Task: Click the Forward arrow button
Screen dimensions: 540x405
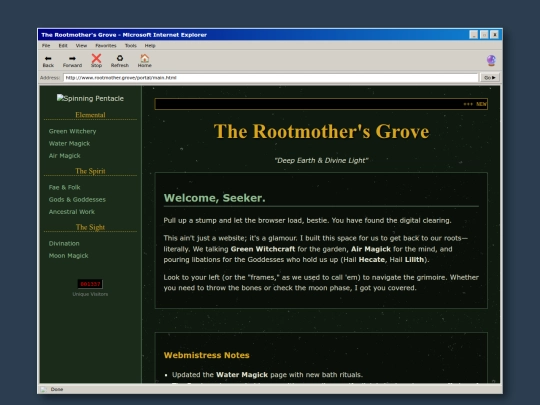Action: click(x=72, y=61)
